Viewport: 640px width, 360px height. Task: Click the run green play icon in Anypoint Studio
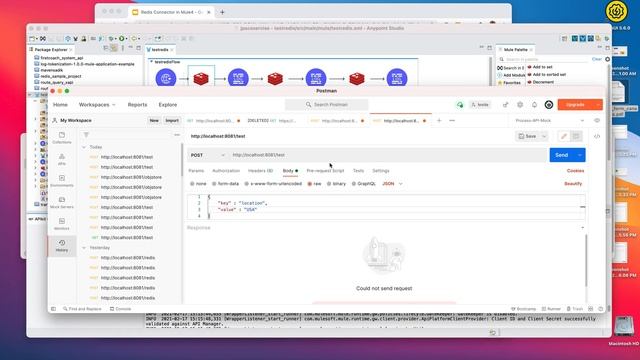pos(122,38)
